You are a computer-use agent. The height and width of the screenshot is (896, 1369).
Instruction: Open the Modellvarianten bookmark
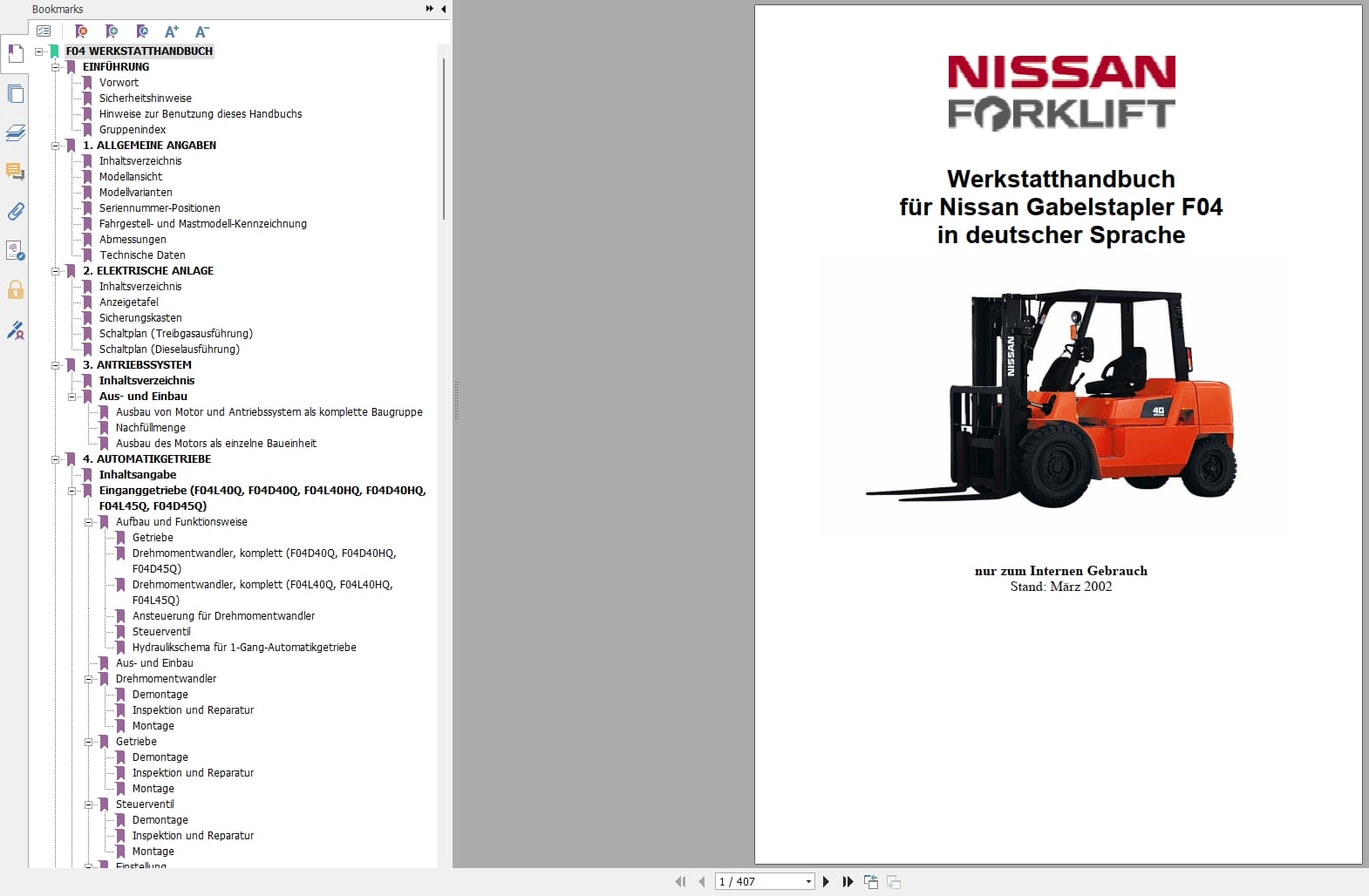[x=135, y=193]
